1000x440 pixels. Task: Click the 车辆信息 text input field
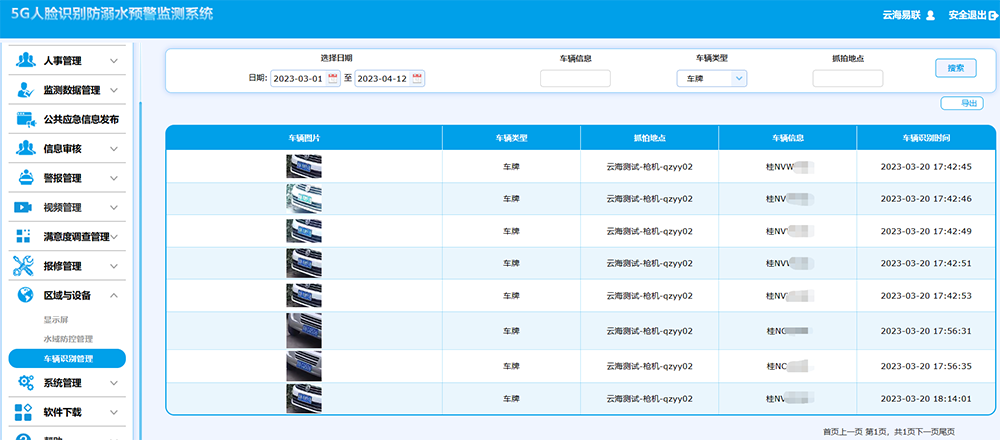(575, 78)
